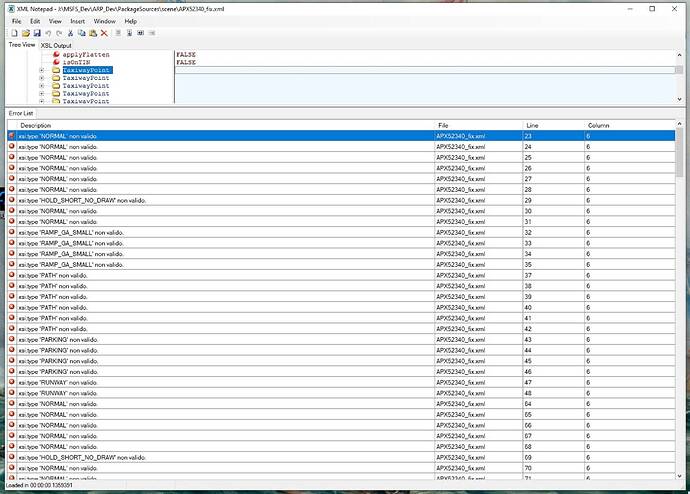The width and height of the screenshot is (690, 494).
Task: Open the Window menu
Action: click(104, 21)
